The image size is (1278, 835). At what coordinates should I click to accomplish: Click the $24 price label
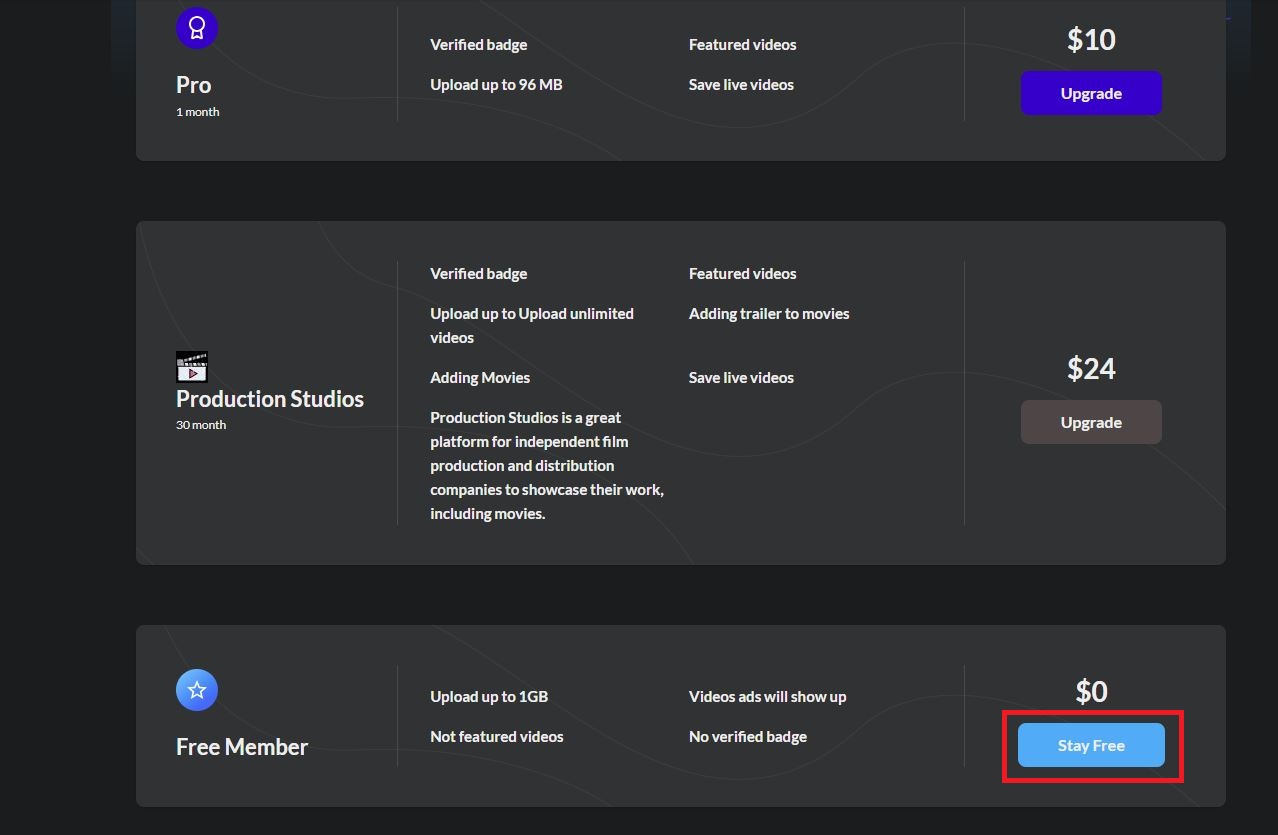pyautogui.click(x=1091, y=368)
